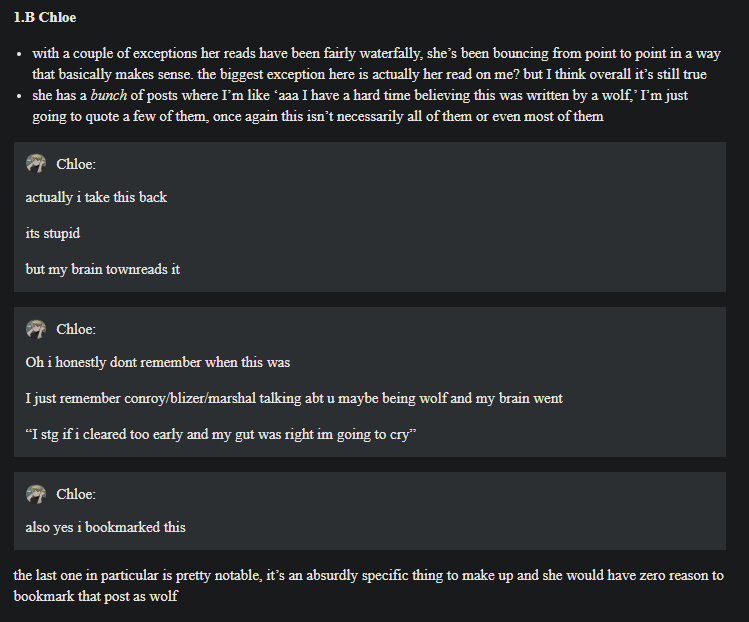Click the line 'actually i take this back'

(x=96, y=197)
